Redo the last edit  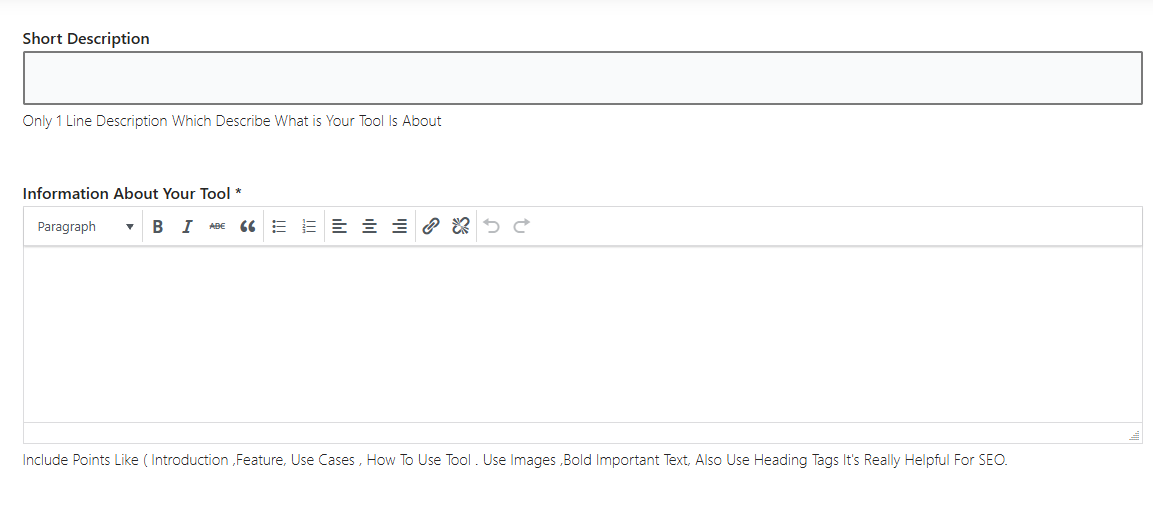[x=522, y=226]
